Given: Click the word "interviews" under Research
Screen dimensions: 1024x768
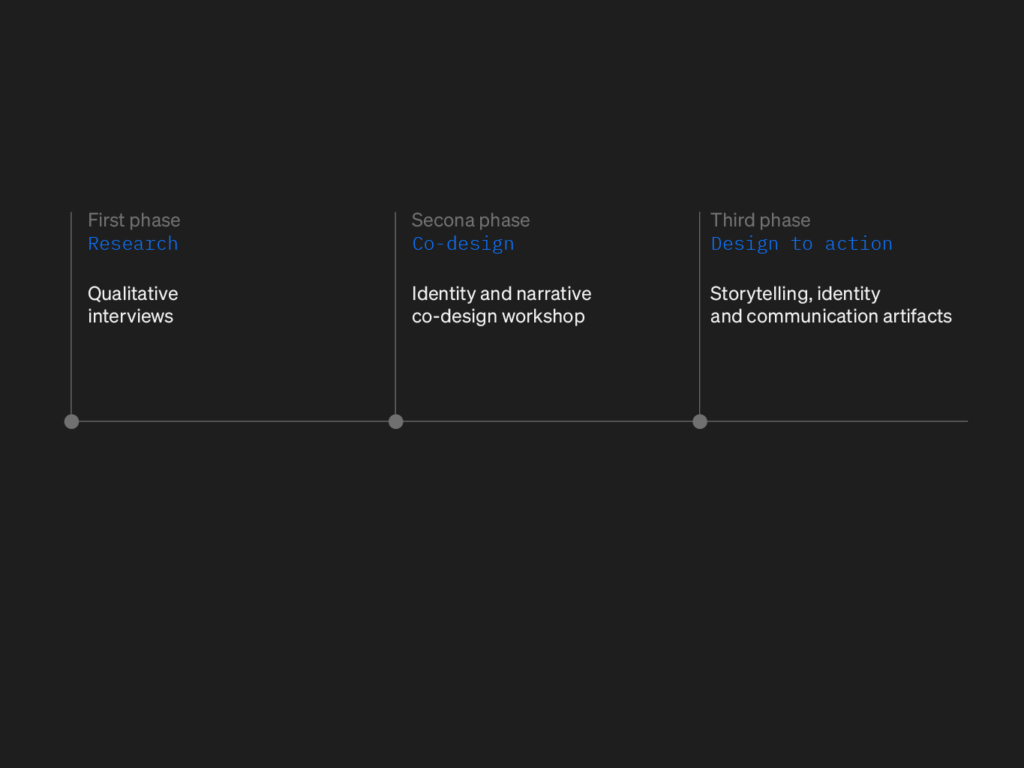Looking at the screenshot, I should click(131, 317).
